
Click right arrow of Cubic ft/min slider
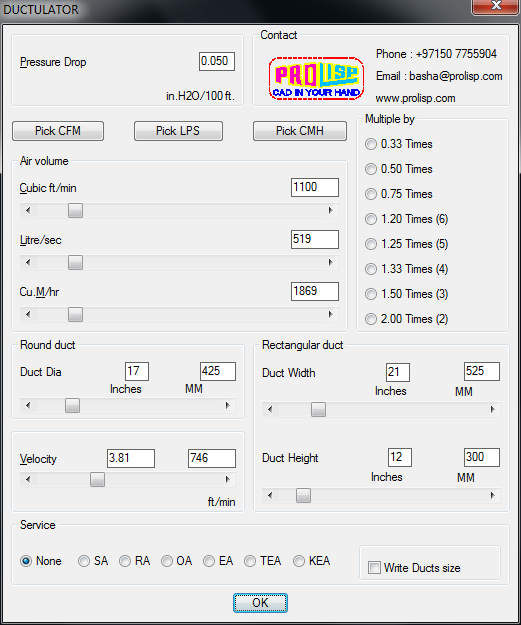pyautogui.click(x=330, y=210)
